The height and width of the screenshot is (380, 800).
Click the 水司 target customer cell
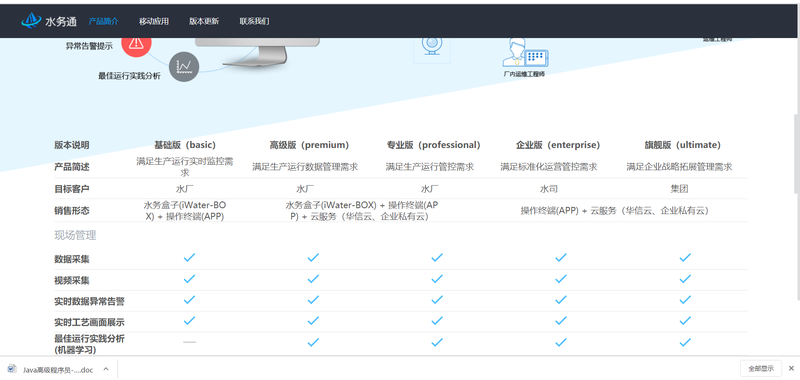coord(549,189)
